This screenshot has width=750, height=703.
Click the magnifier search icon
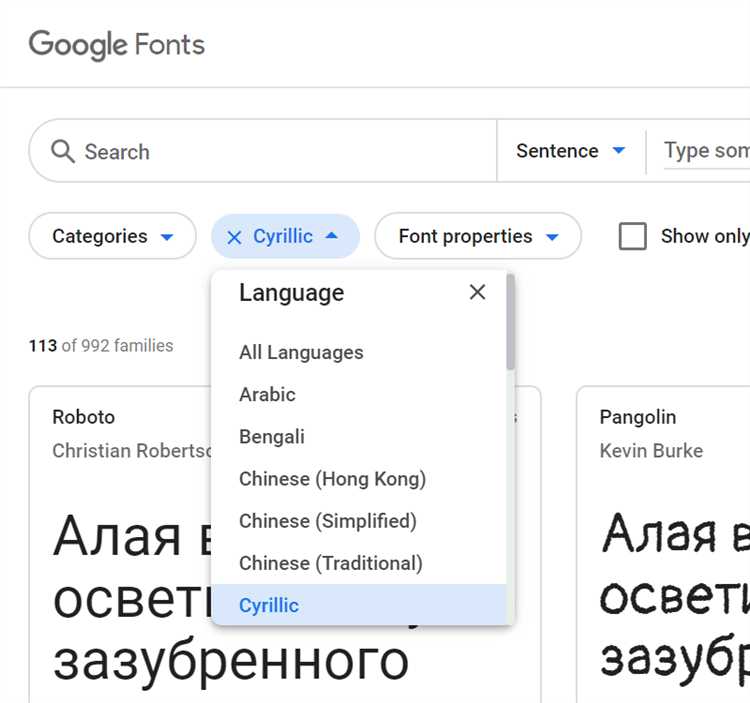[x=63, y=151]
